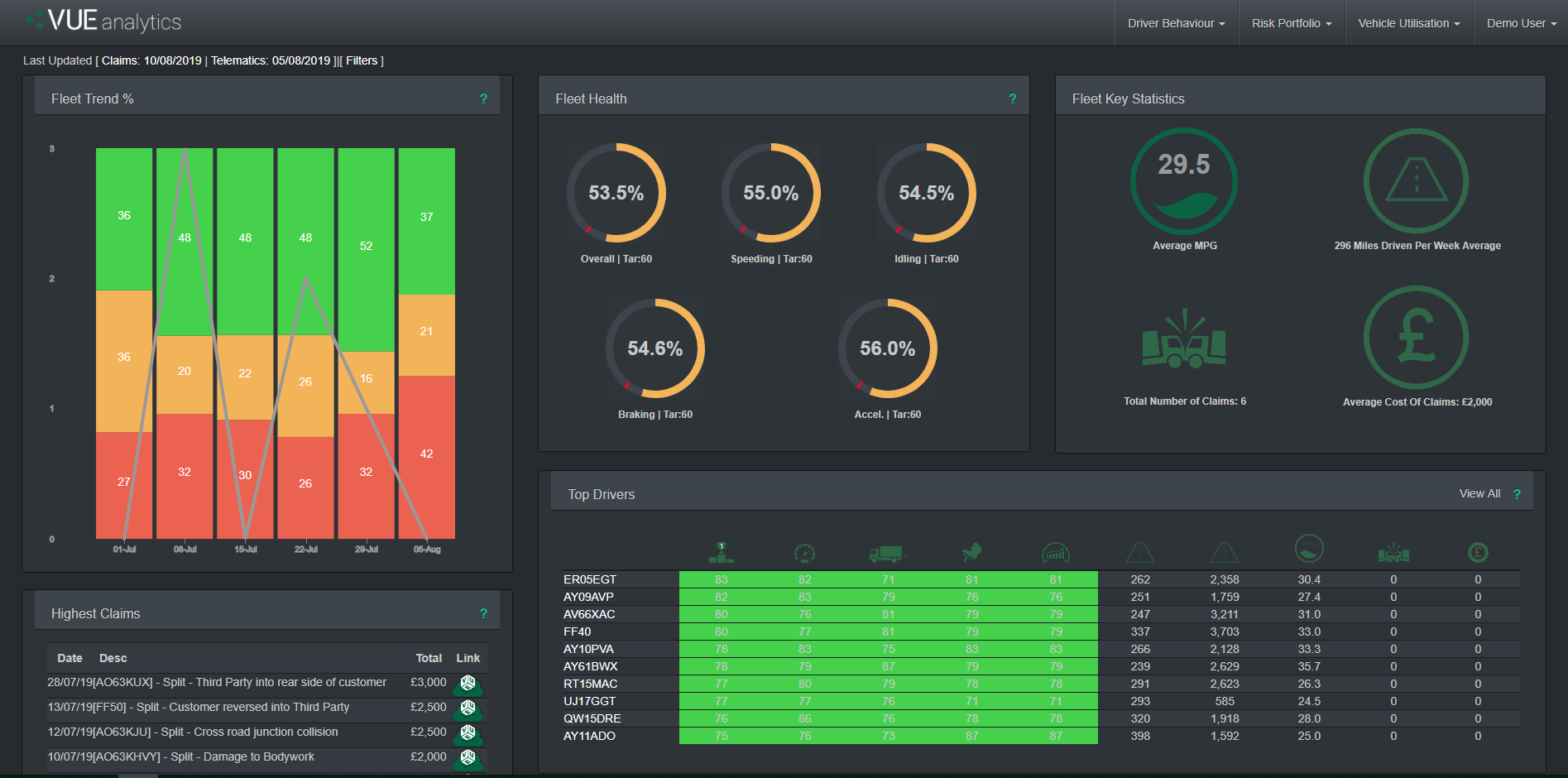Open the Filters link
The image size is (1568, 778).
click(x=362, y=60)
